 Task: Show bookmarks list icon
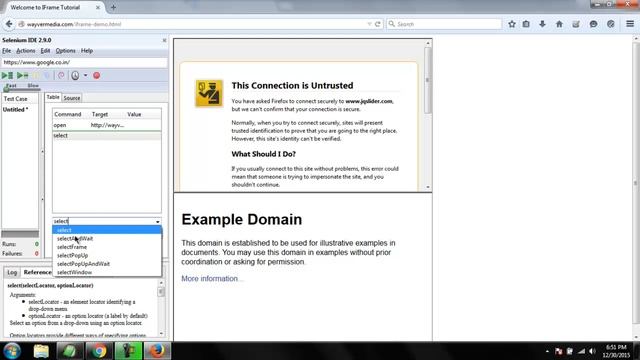[x=526, y=24]
